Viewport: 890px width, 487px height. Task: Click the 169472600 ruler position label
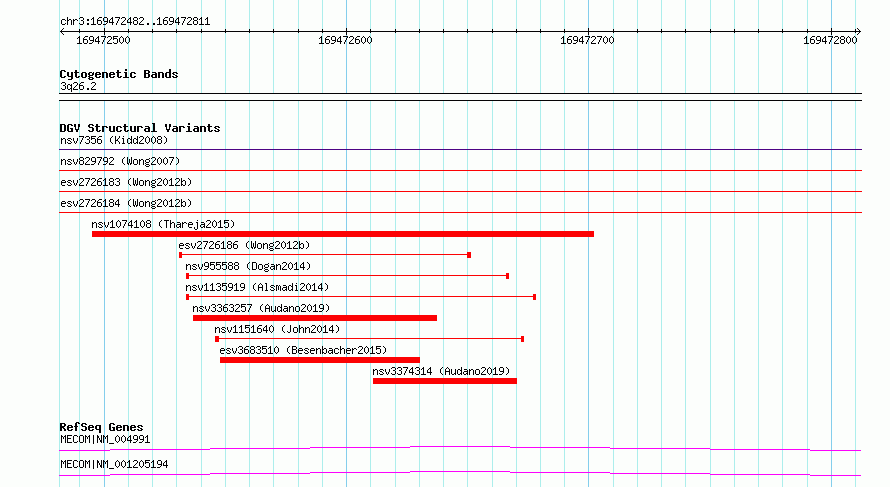345,40
